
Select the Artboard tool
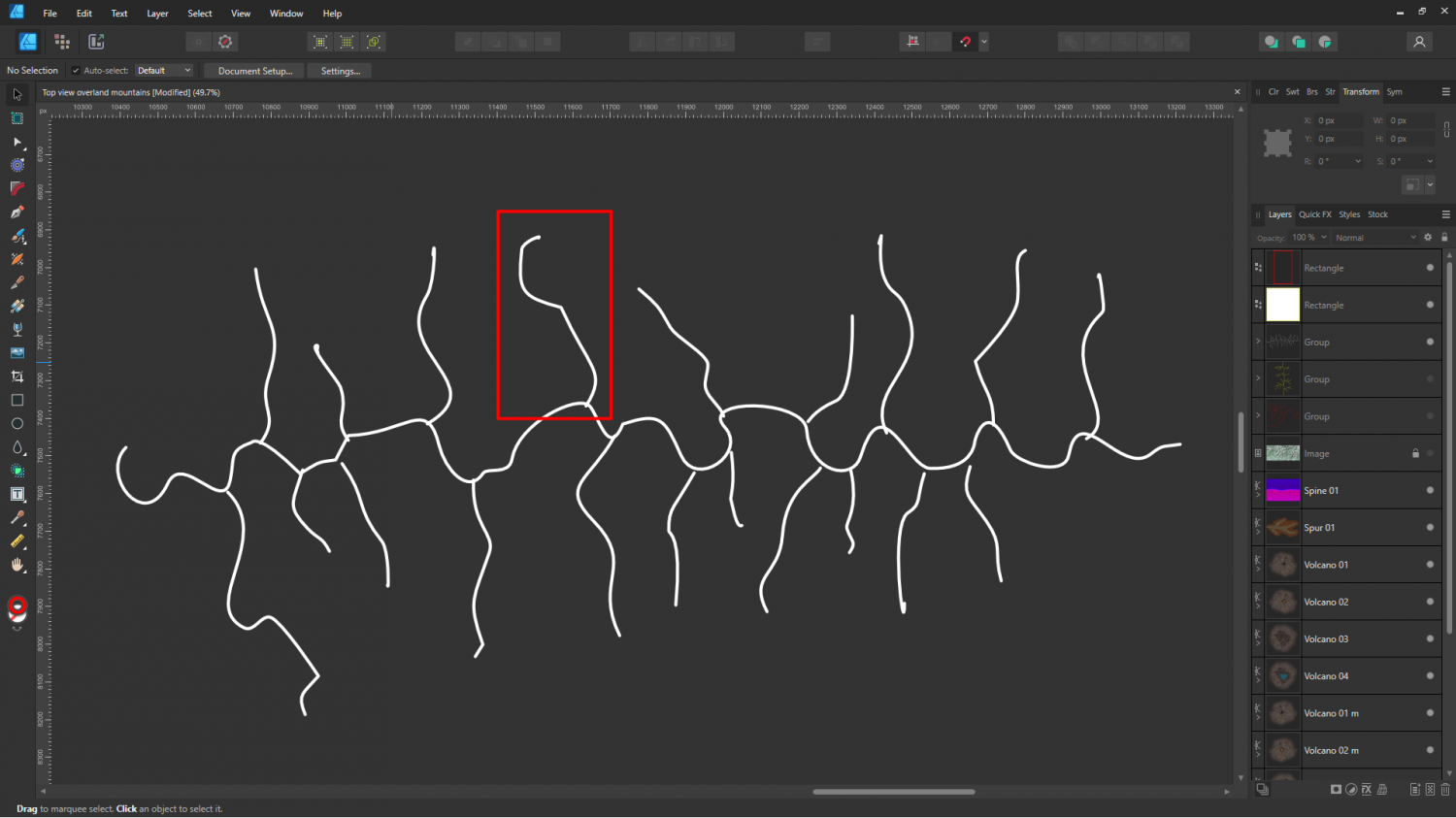tap(17, 118)
